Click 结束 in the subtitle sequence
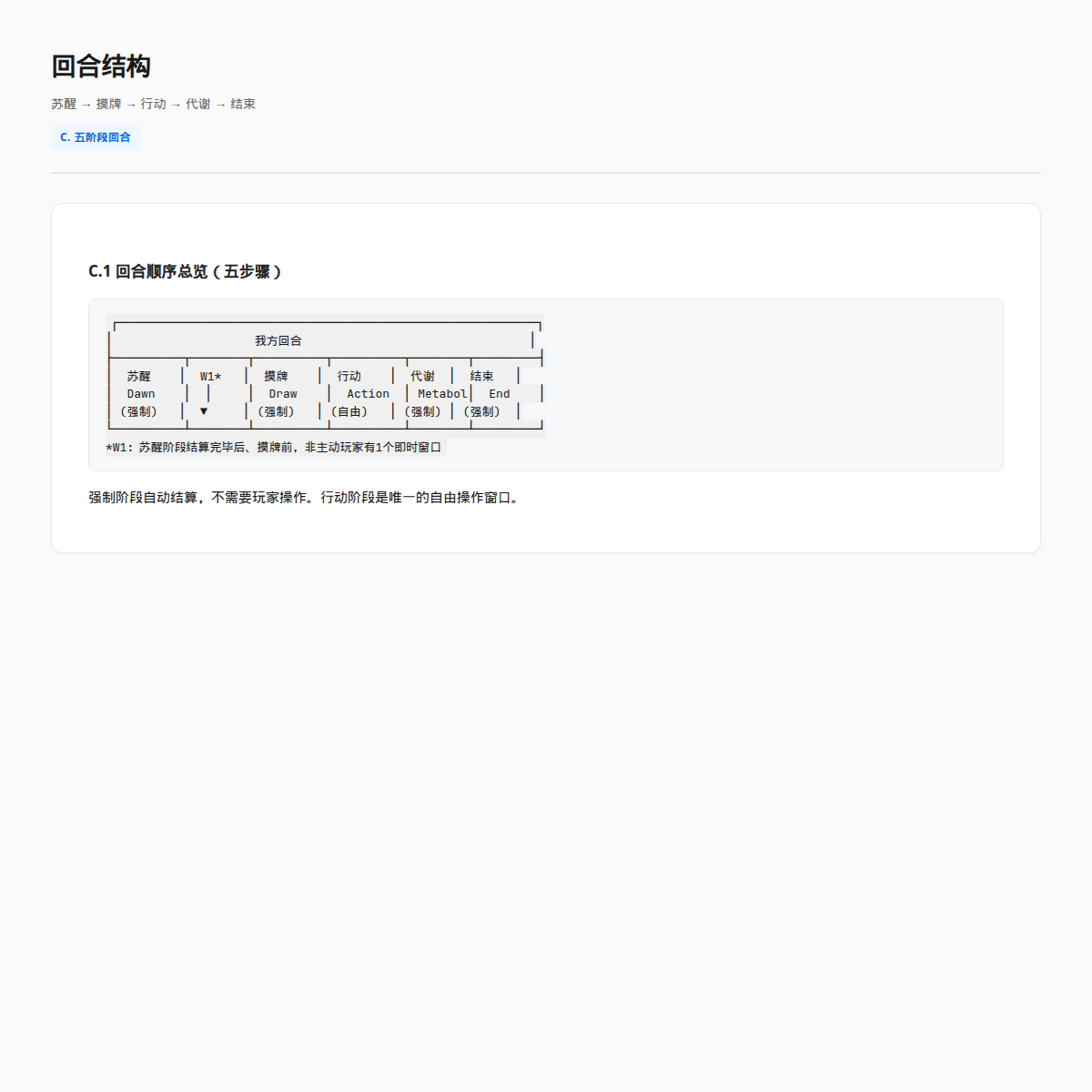 (243, 104)
